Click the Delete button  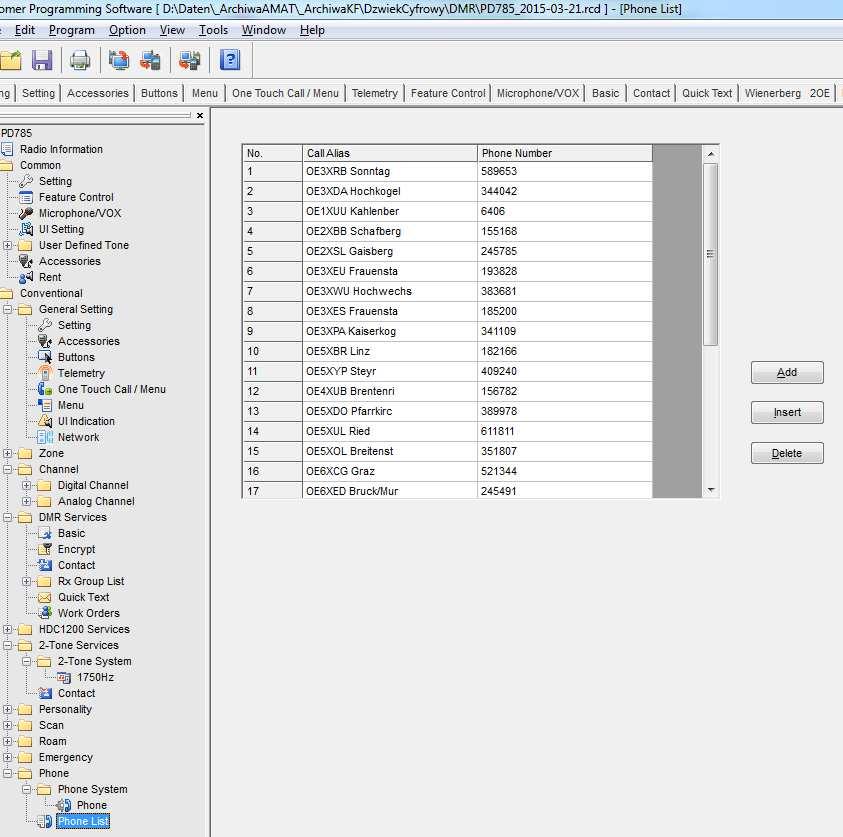coord(787,453)
